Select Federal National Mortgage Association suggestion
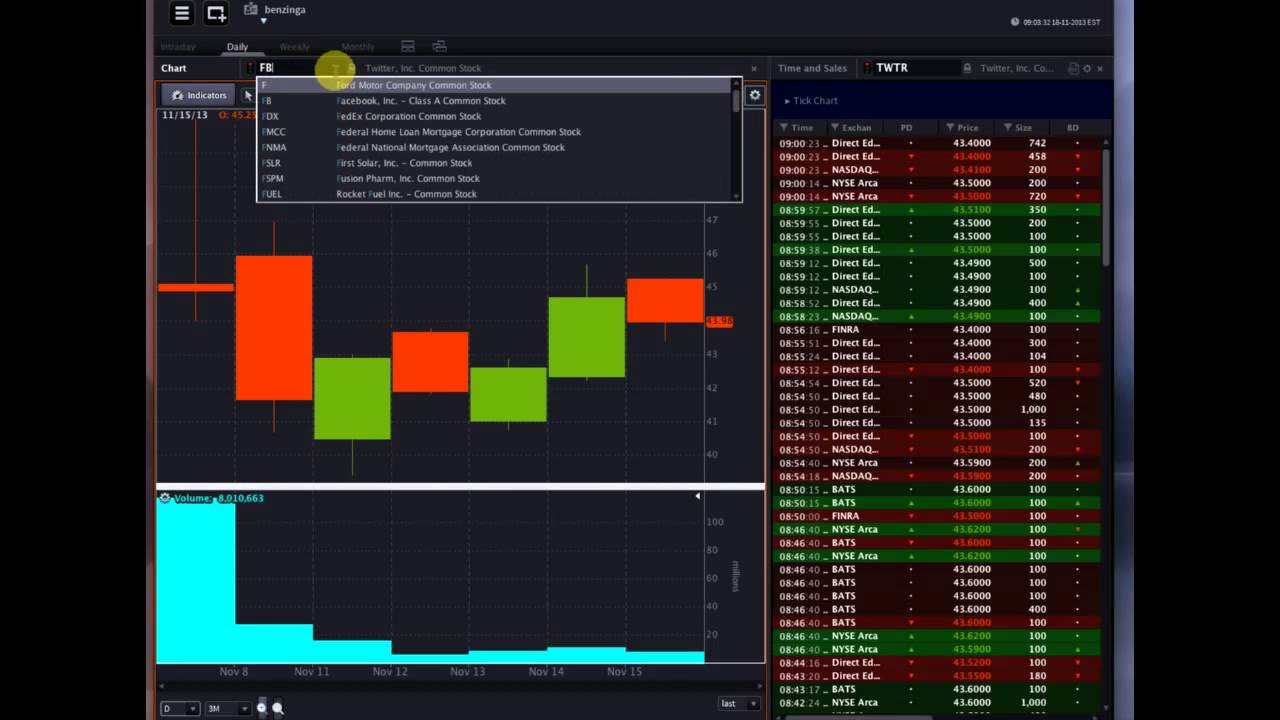The width and height of the screenshot is (1280, 720). (496, 147)
